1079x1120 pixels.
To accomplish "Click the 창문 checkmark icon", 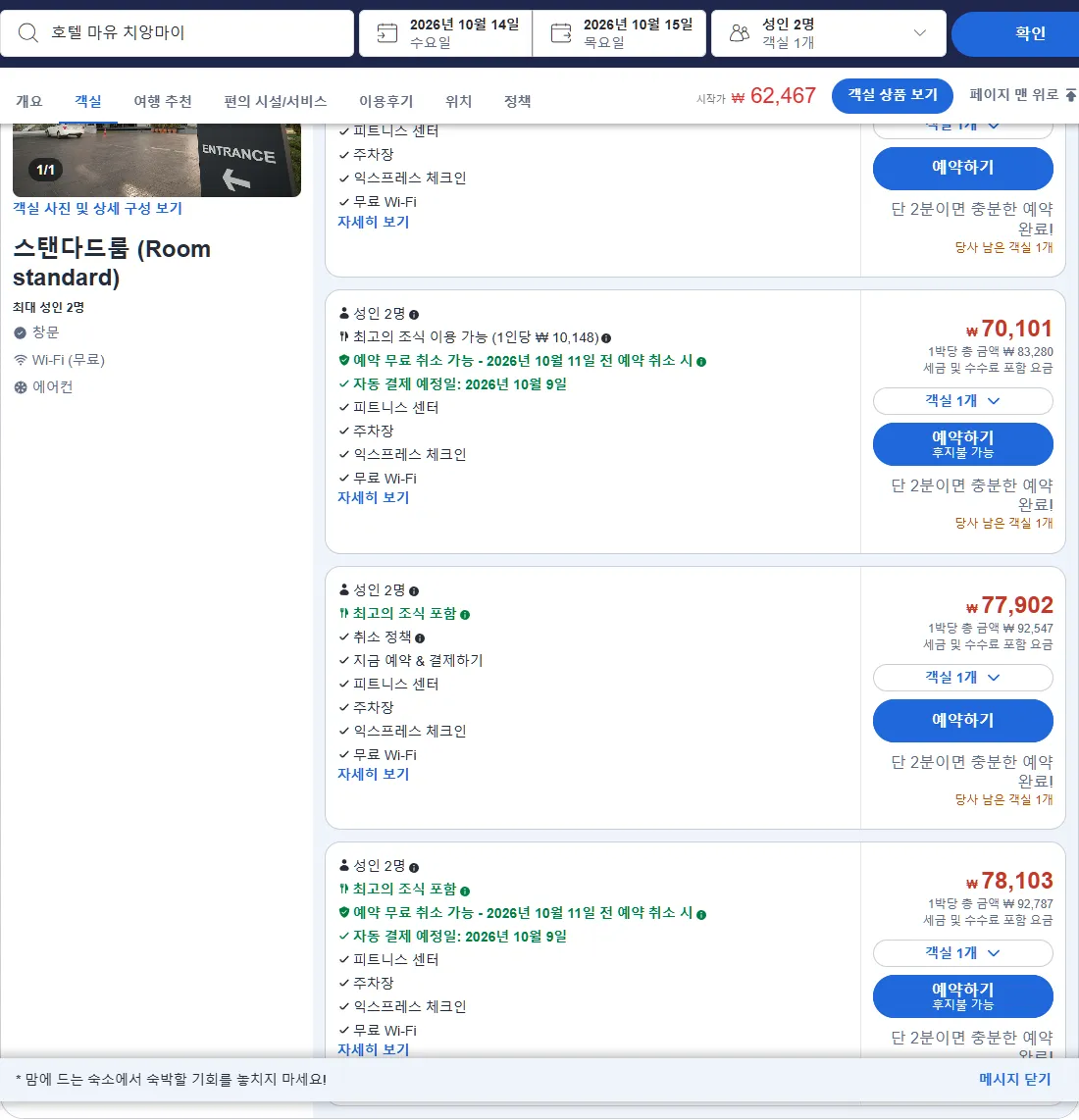I will tap(20, 332).
